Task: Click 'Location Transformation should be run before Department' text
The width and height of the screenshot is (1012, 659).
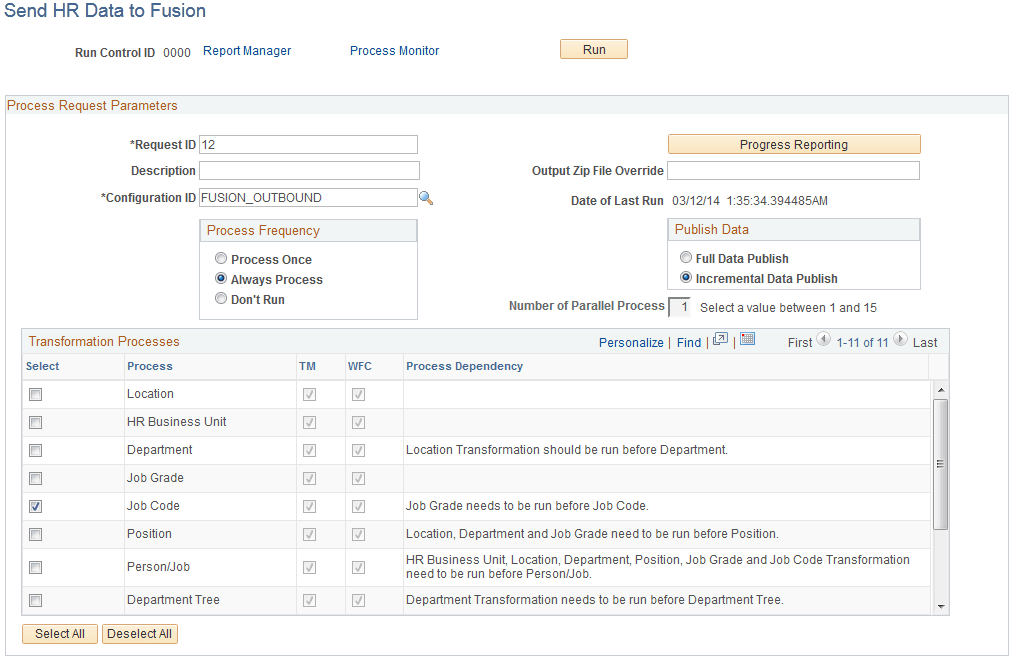Action: pos(567,450)
